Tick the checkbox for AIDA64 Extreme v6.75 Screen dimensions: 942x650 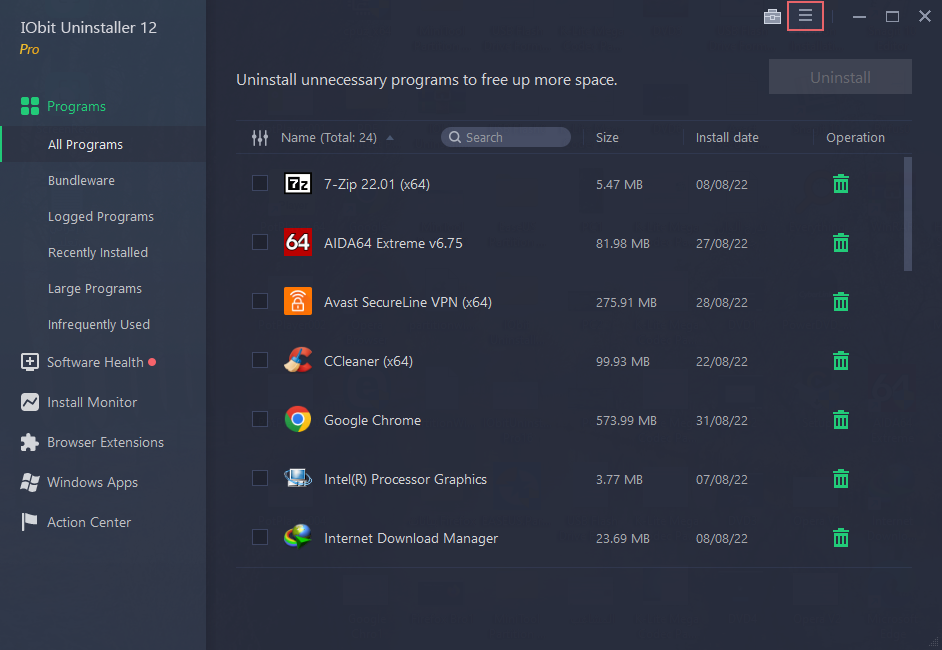click(260, 242)
